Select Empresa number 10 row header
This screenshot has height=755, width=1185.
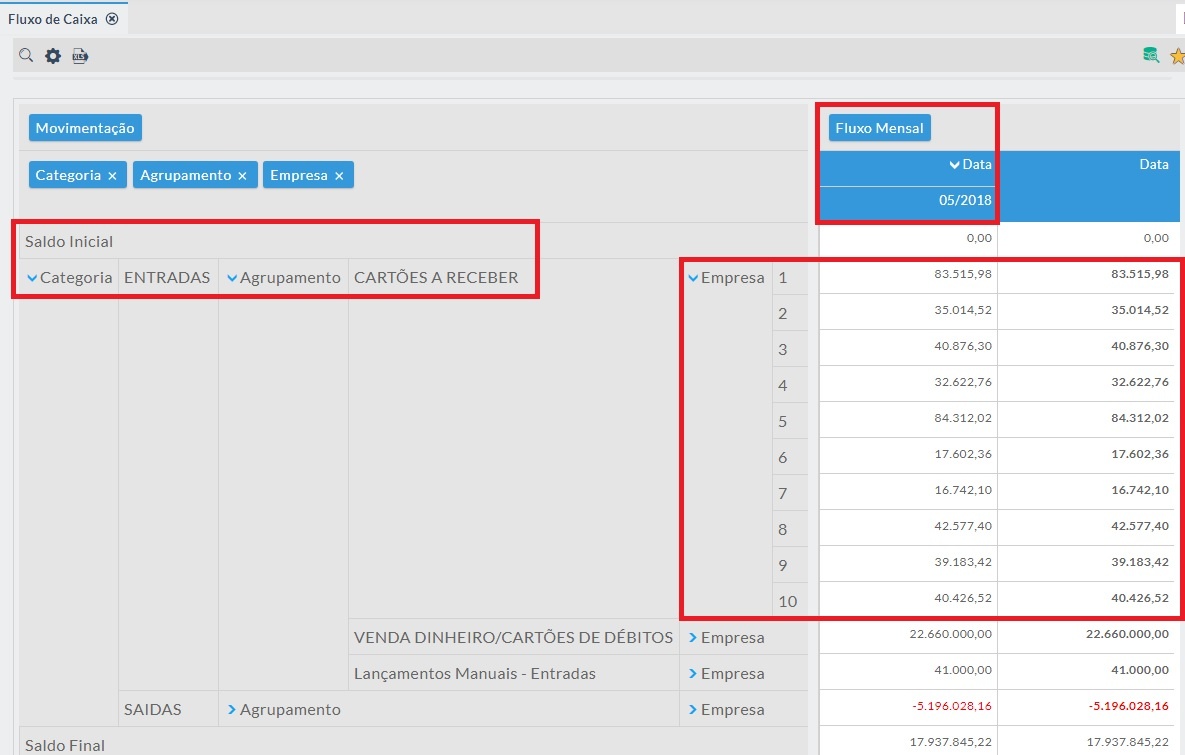[788, 602]
